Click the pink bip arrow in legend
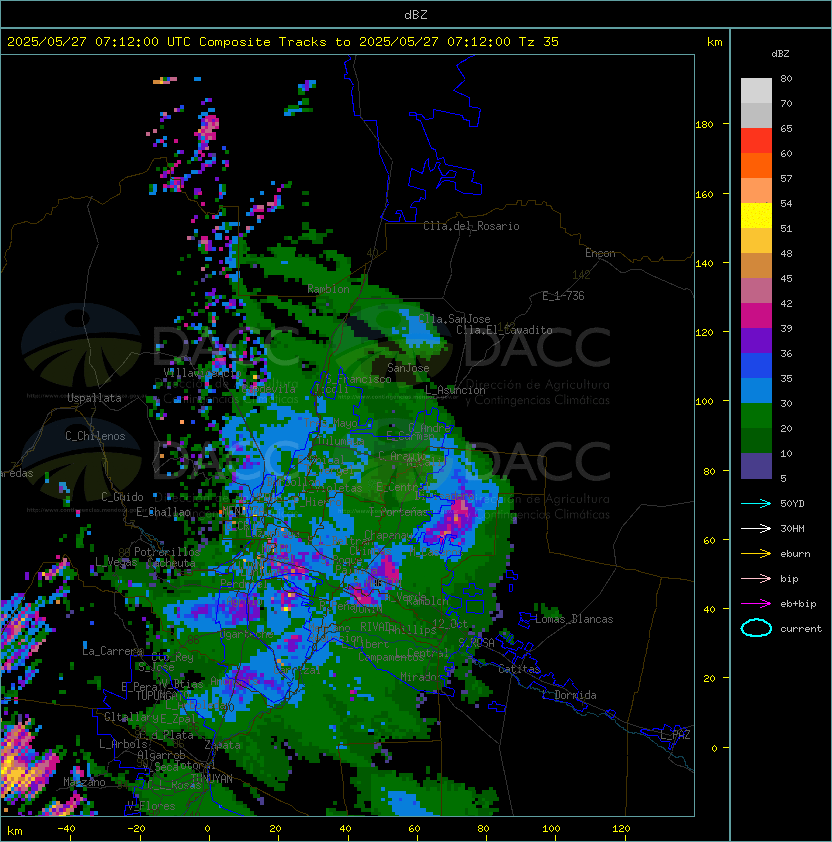 tap(756, 579)
